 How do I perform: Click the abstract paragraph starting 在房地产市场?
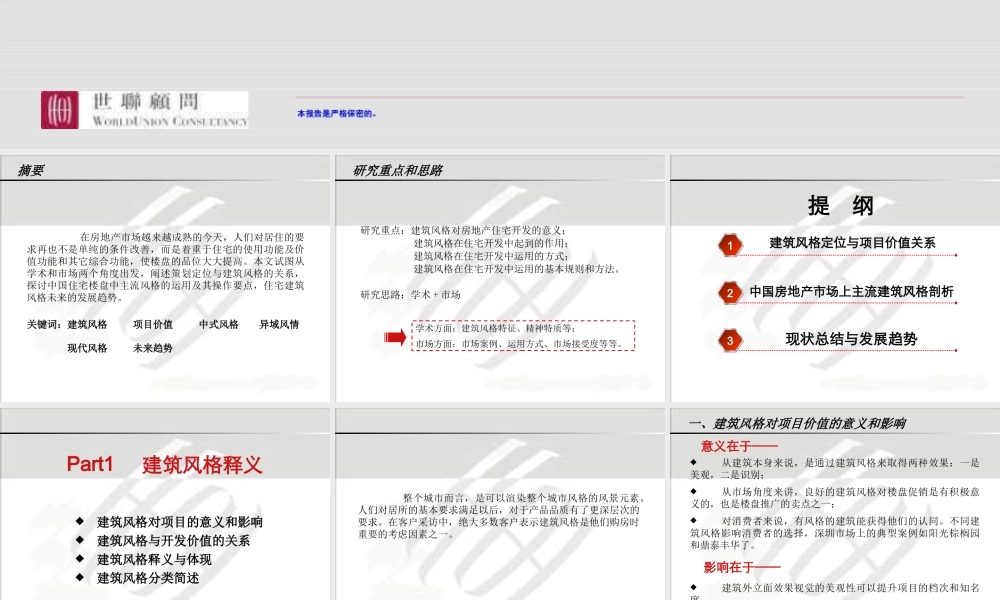tap(165, 267)
